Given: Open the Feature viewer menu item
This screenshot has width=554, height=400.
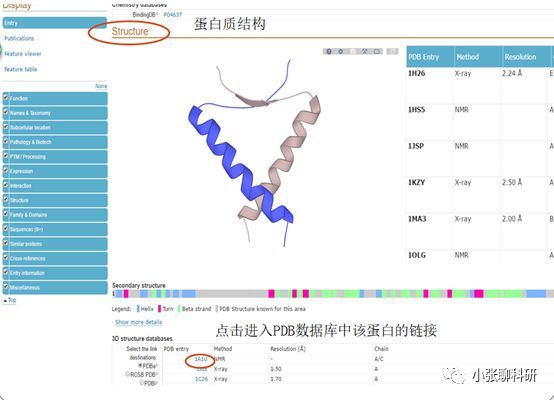Looking at the screenshot, I should click(23, 54).
